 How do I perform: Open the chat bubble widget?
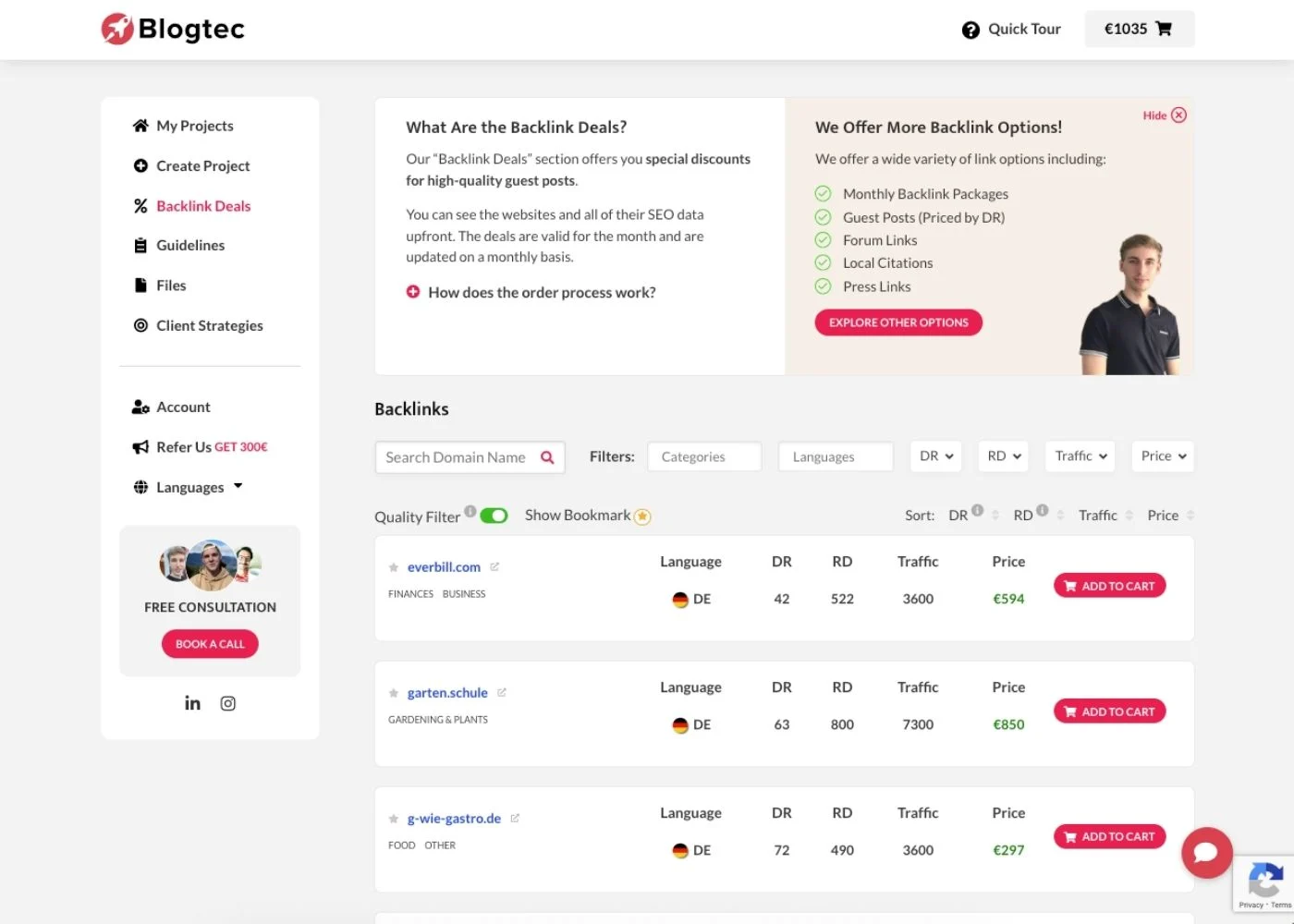tap(1206, 852)
